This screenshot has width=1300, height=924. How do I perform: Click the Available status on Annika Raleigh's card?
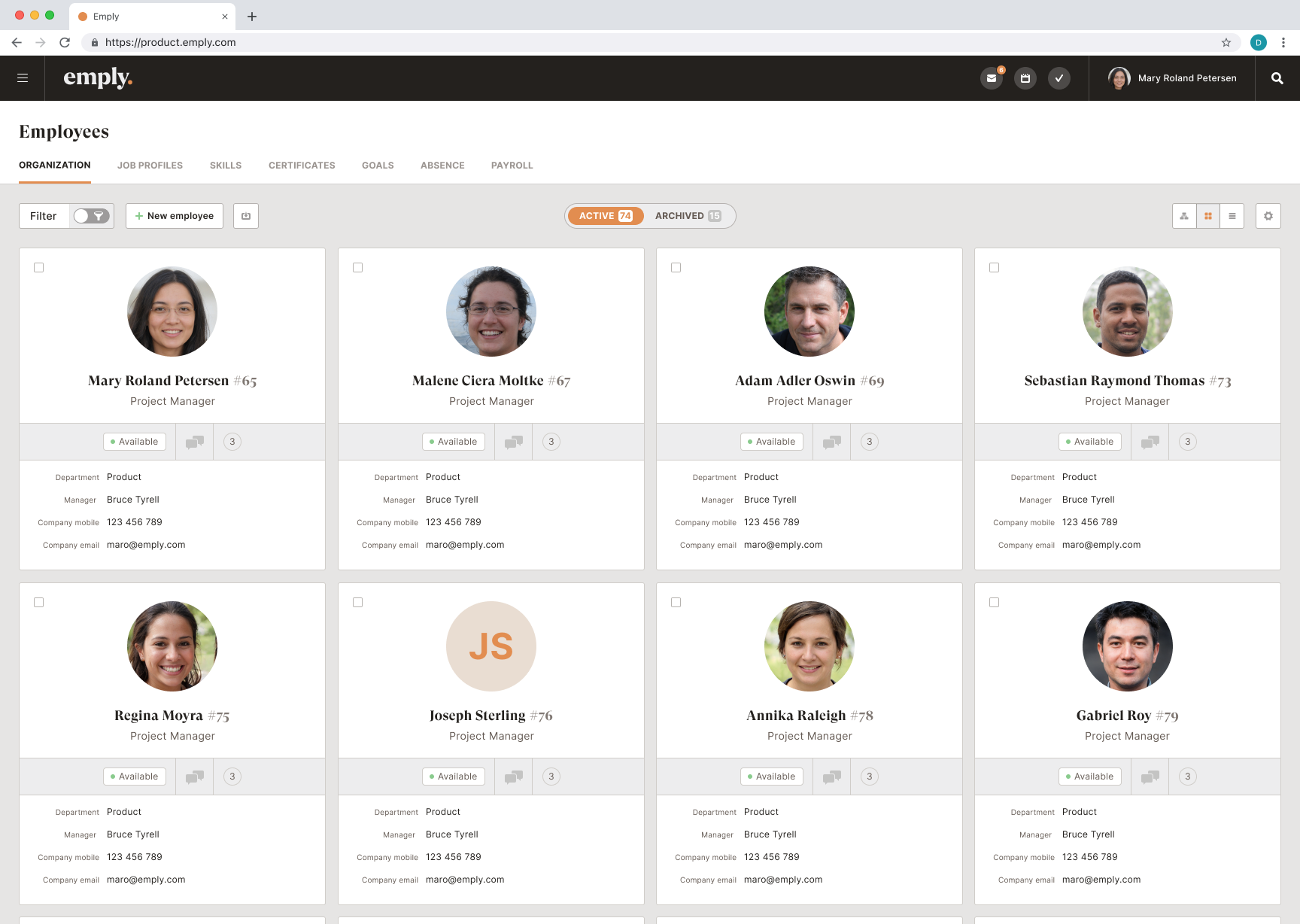(772, 776)
